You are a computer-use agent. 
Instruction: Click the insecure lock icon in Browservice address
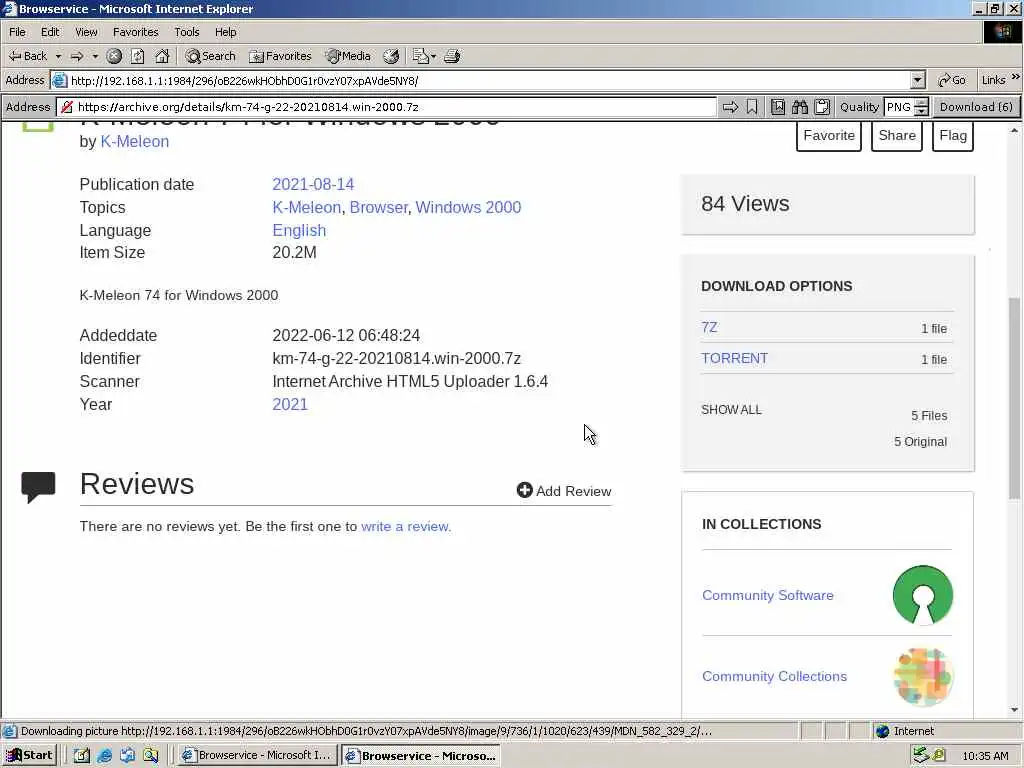[x=67, y=107]
